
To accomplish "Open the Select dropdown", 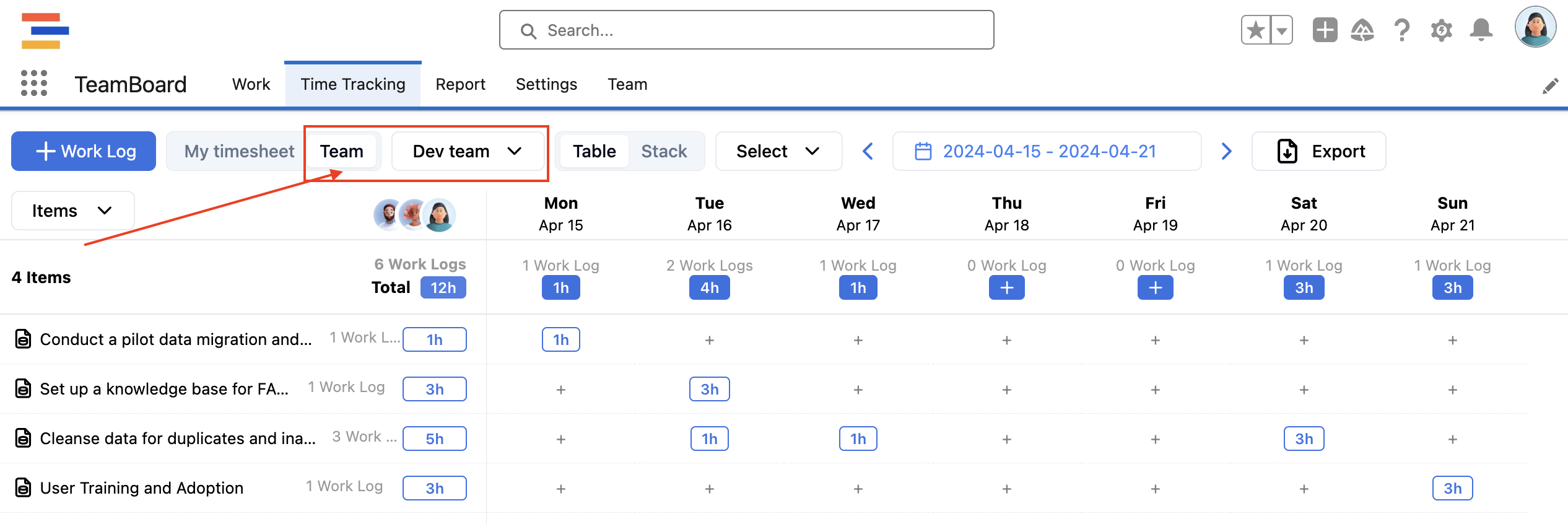I will tap(778, 151).
